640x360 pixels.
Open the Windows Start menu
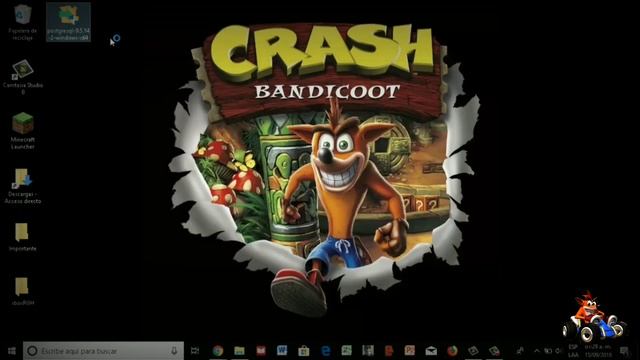point(11,351)
